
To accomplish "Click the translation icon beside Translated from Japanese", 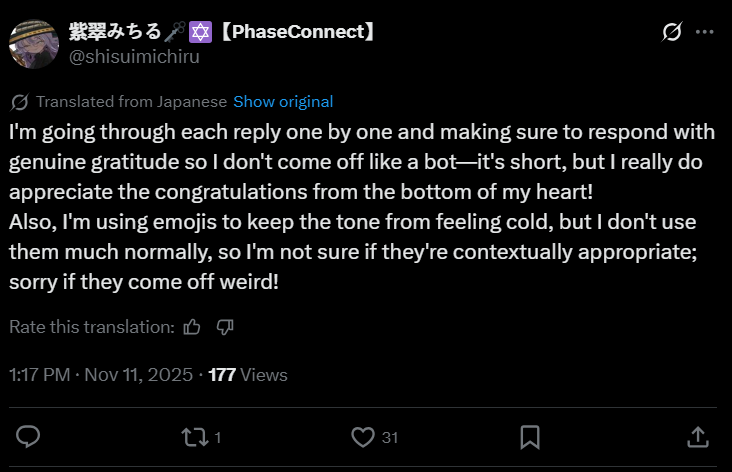I will [x=19, y=102].
